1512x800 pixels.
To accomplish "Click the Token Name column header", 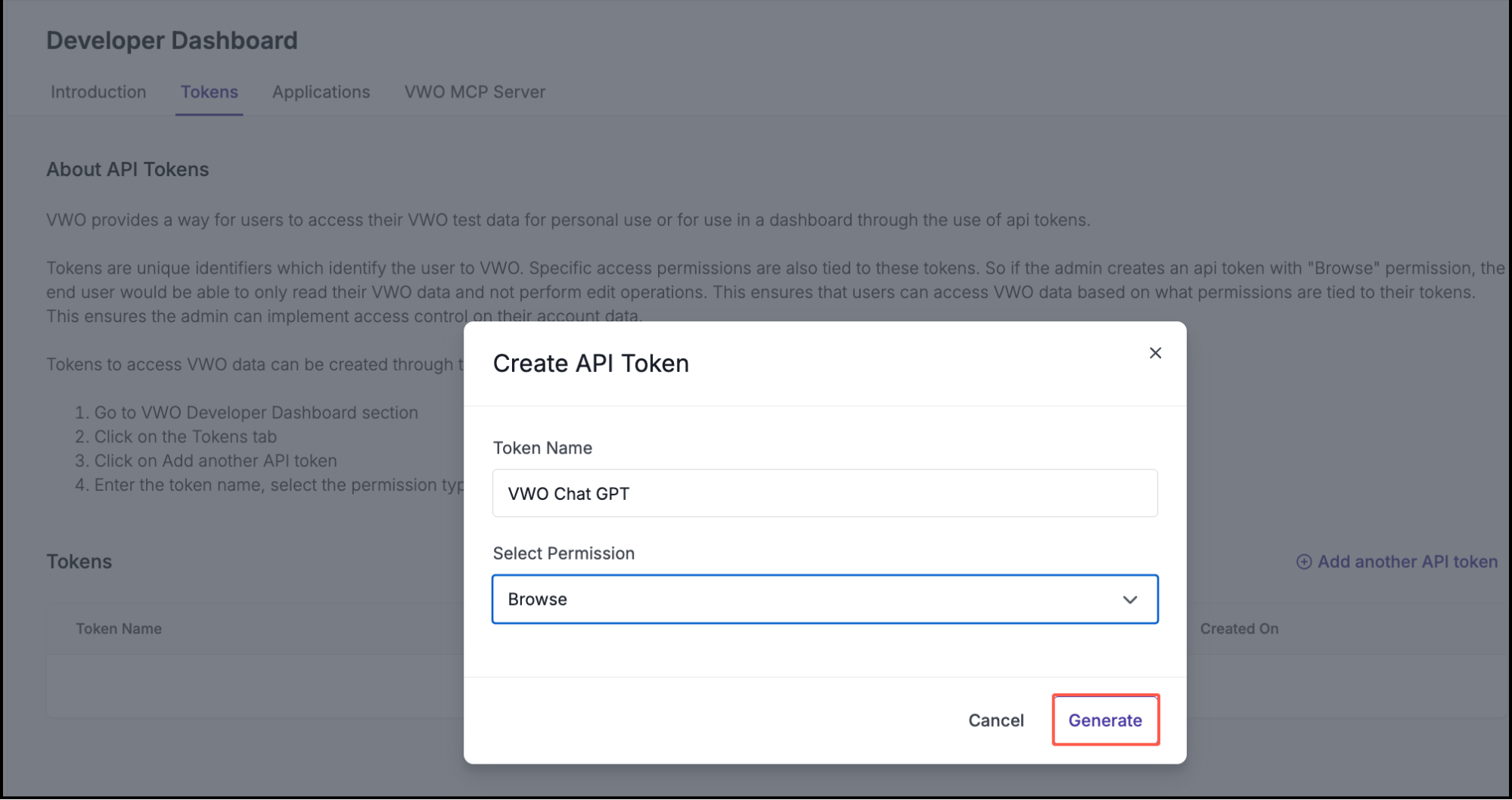I will click(x=118, y=628).
